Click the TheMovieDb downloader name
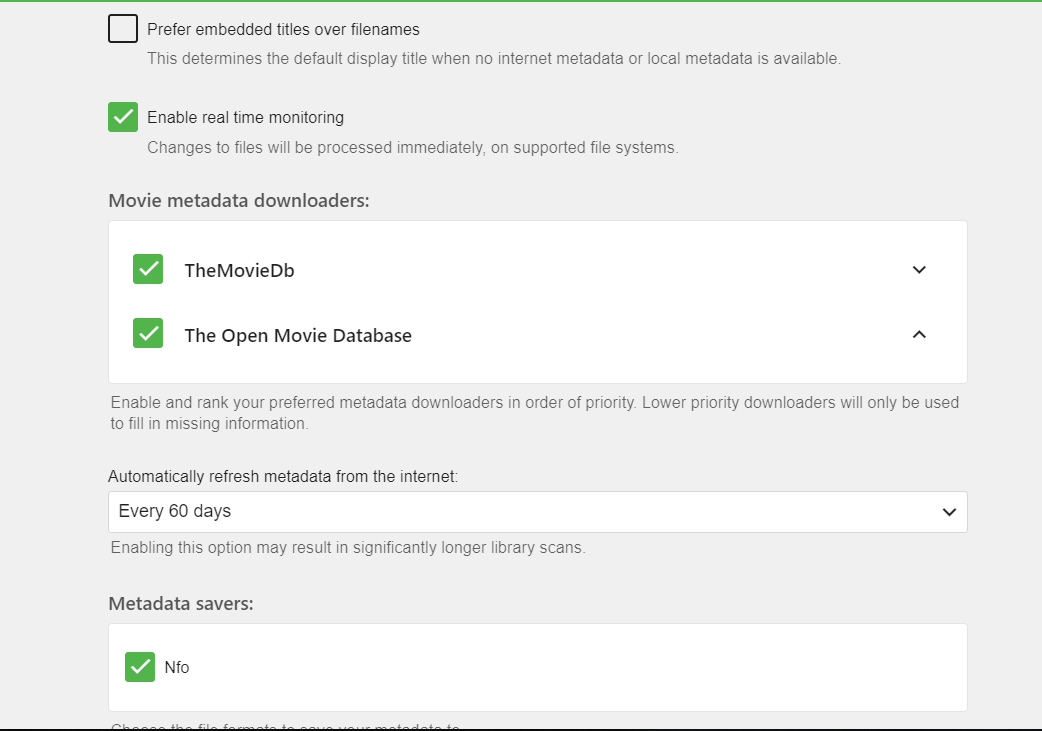Viewport: 1042px width, 731px height. [239, 271]
